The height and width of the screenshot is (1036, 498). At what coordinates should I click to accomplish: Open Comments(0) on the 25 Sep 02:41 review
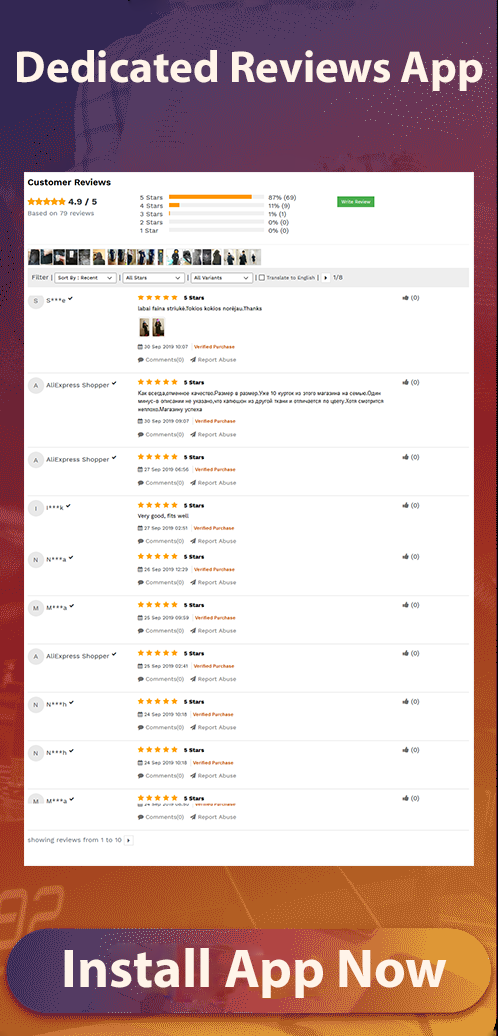click(x=161, y=679)
